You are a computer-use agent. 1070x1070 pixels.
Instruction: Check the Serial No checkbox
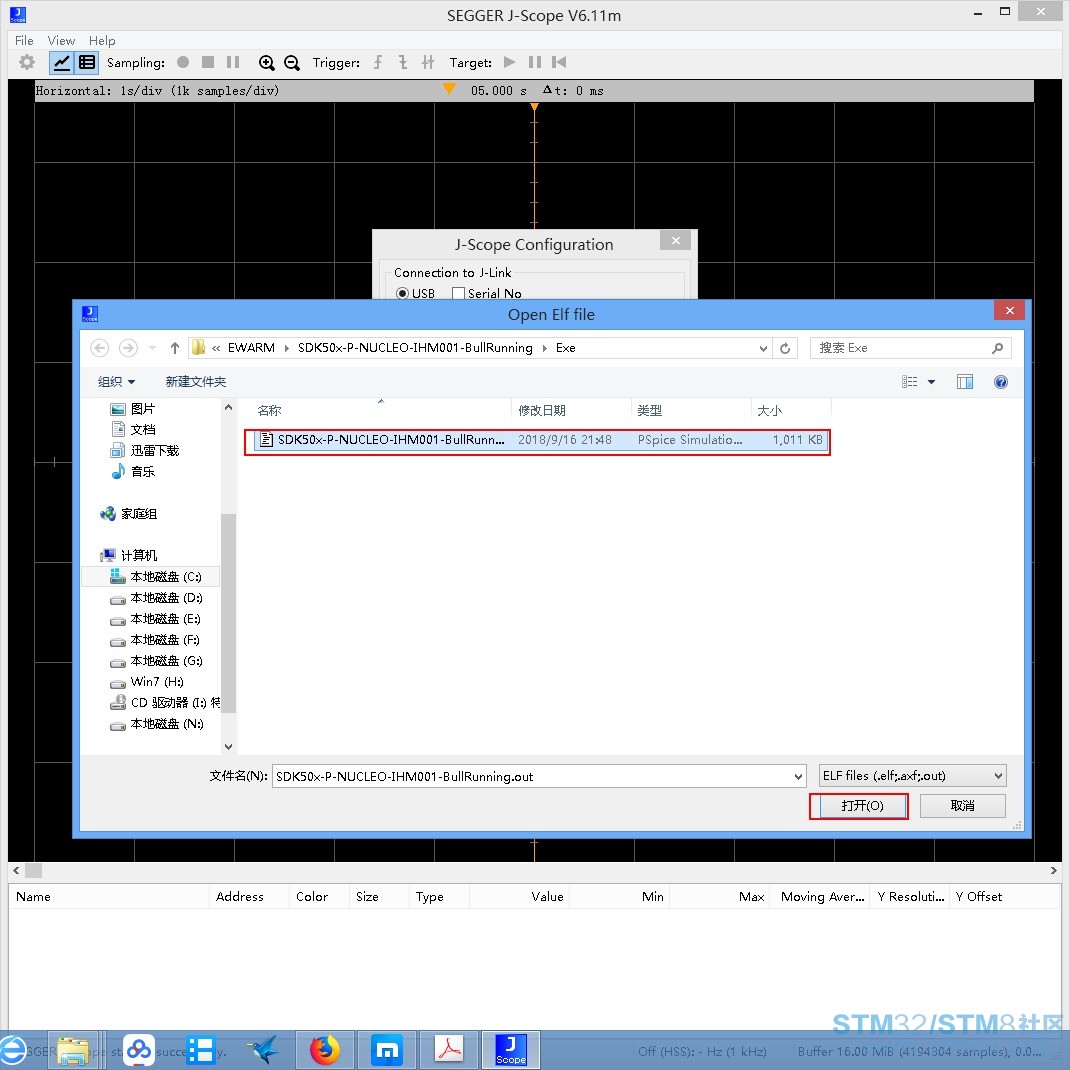click(459, 293)
